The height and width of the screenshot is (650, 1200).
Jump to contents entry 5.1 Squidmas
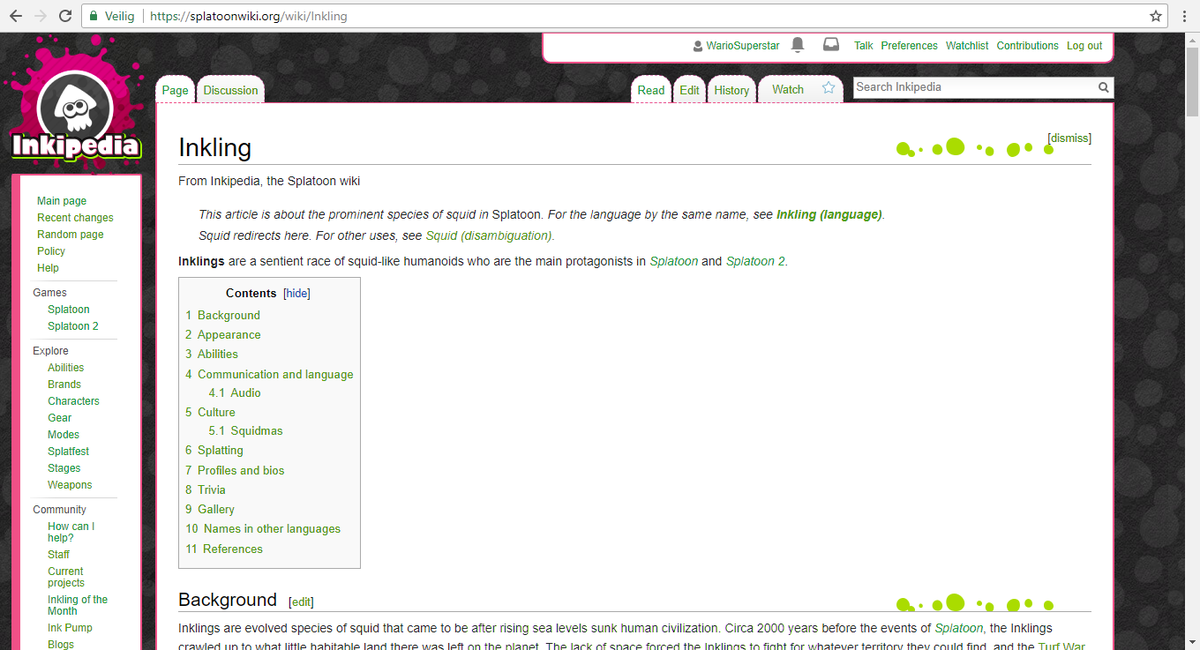(246, 431)
